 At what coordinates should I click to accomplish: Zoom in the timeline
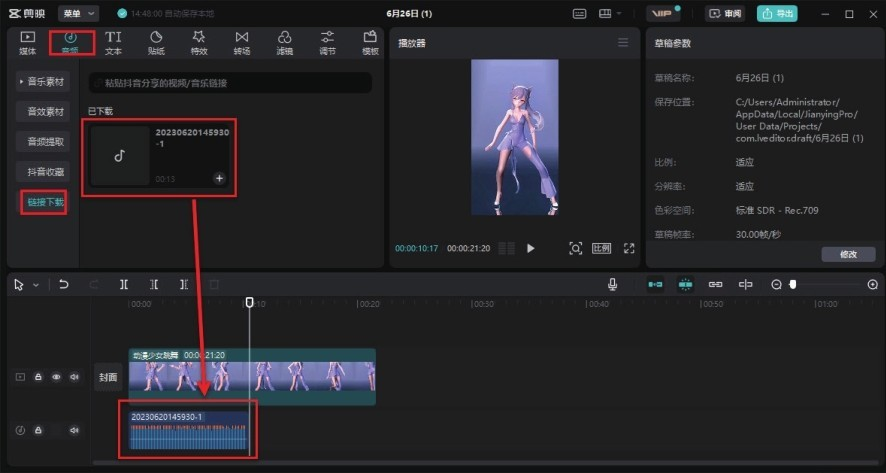tap(872, 285)
